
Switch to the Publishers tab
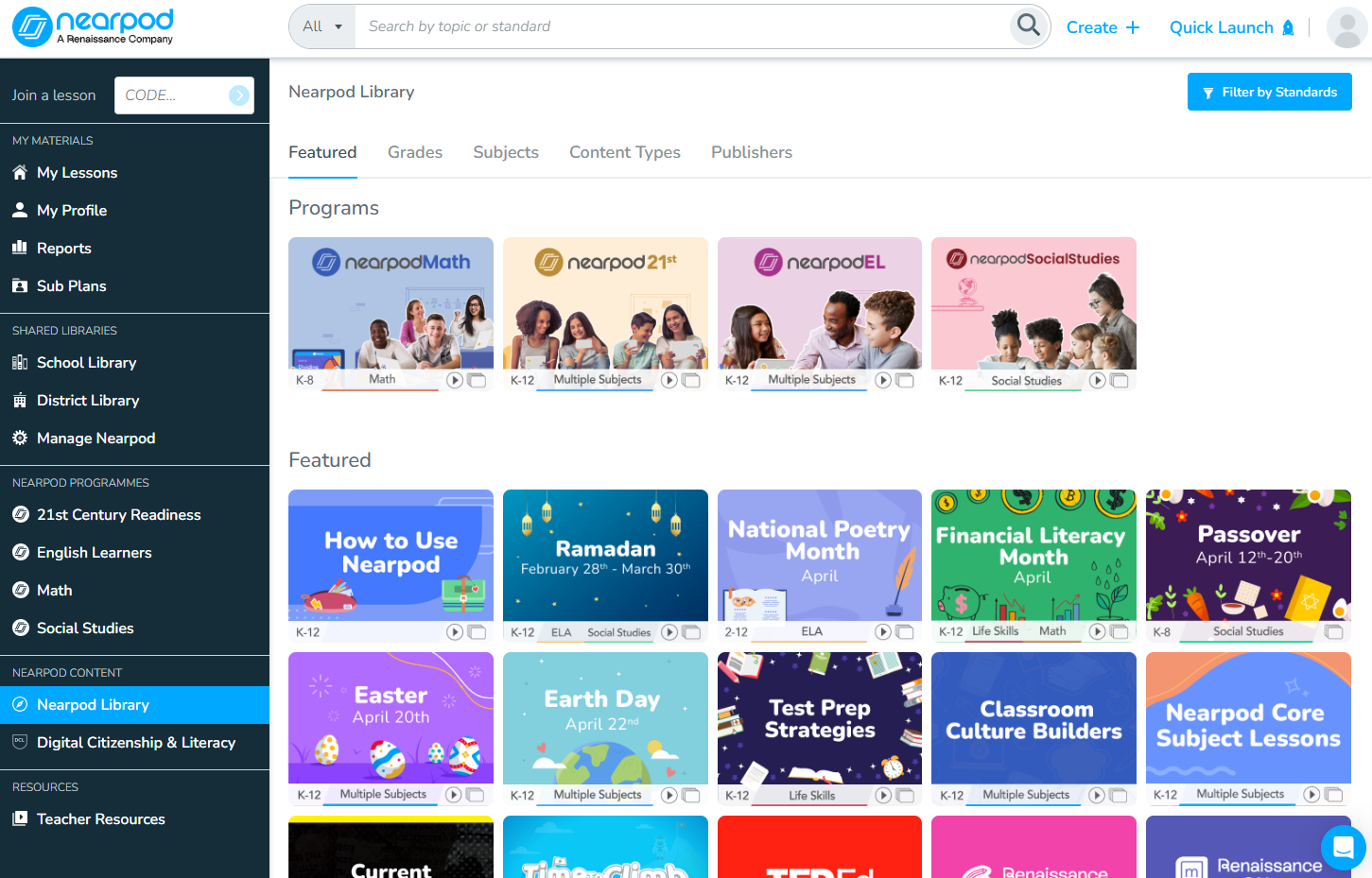(752, 152)
